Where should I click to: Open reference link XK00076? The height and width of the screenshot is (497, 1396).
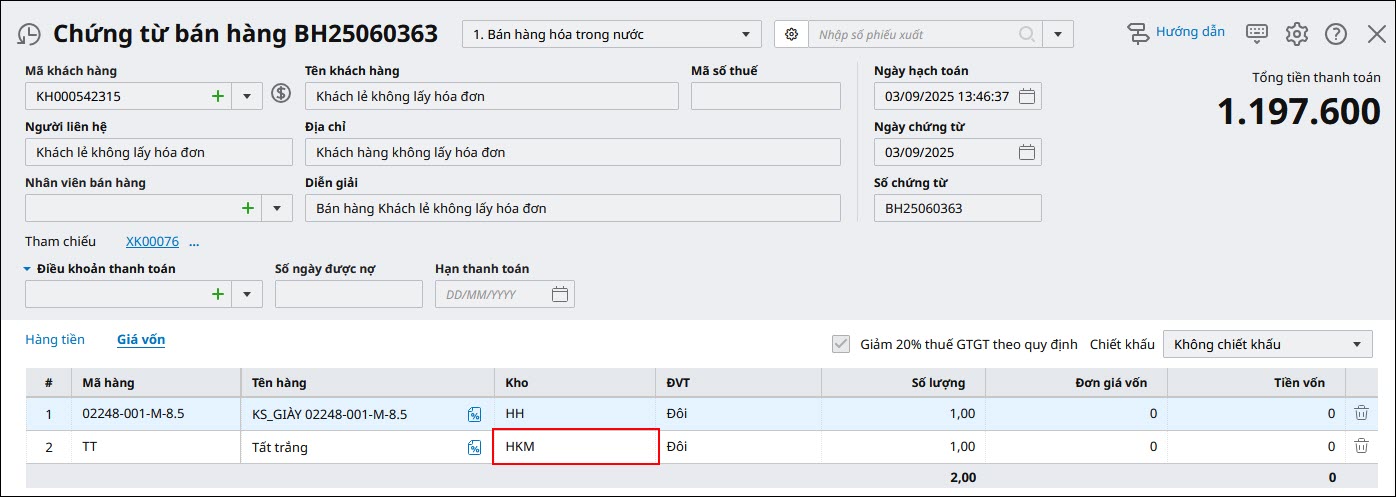152,242
